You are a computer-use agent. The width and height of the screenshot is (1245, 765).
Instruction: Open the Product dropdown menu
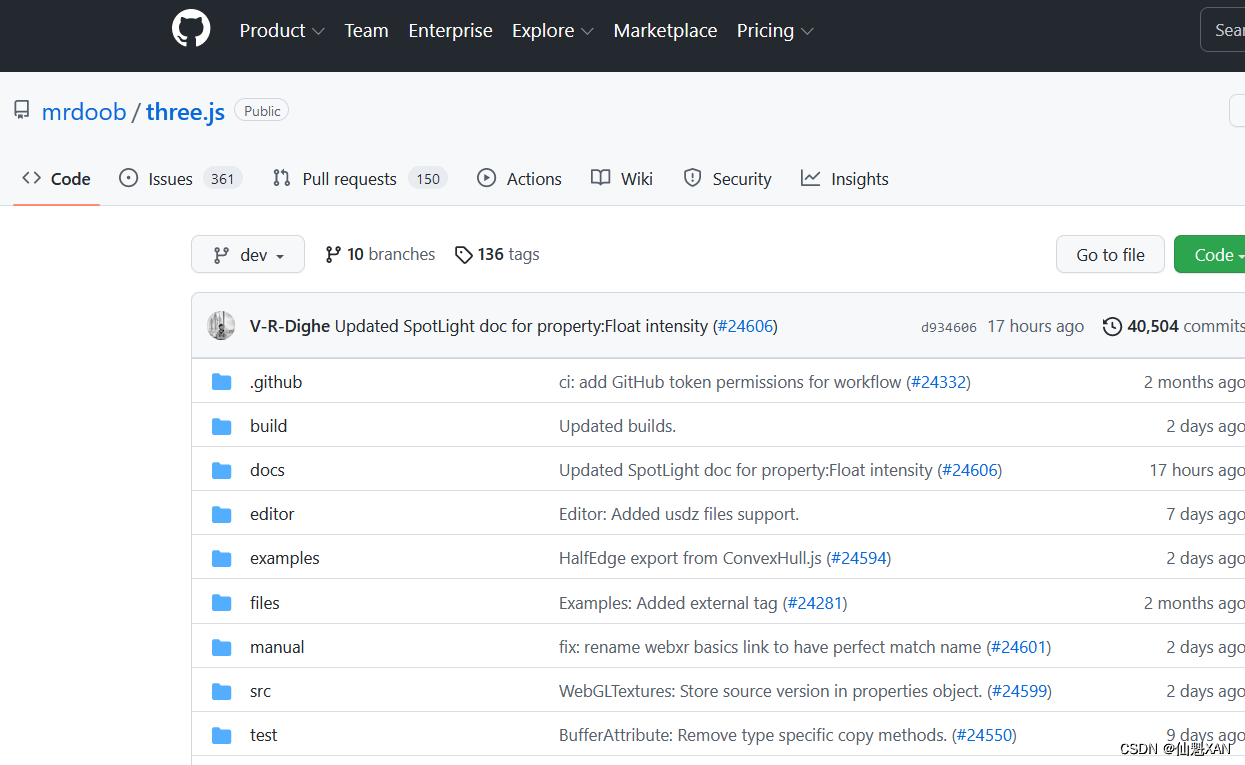pyautogui.click(x=282, y=31)
